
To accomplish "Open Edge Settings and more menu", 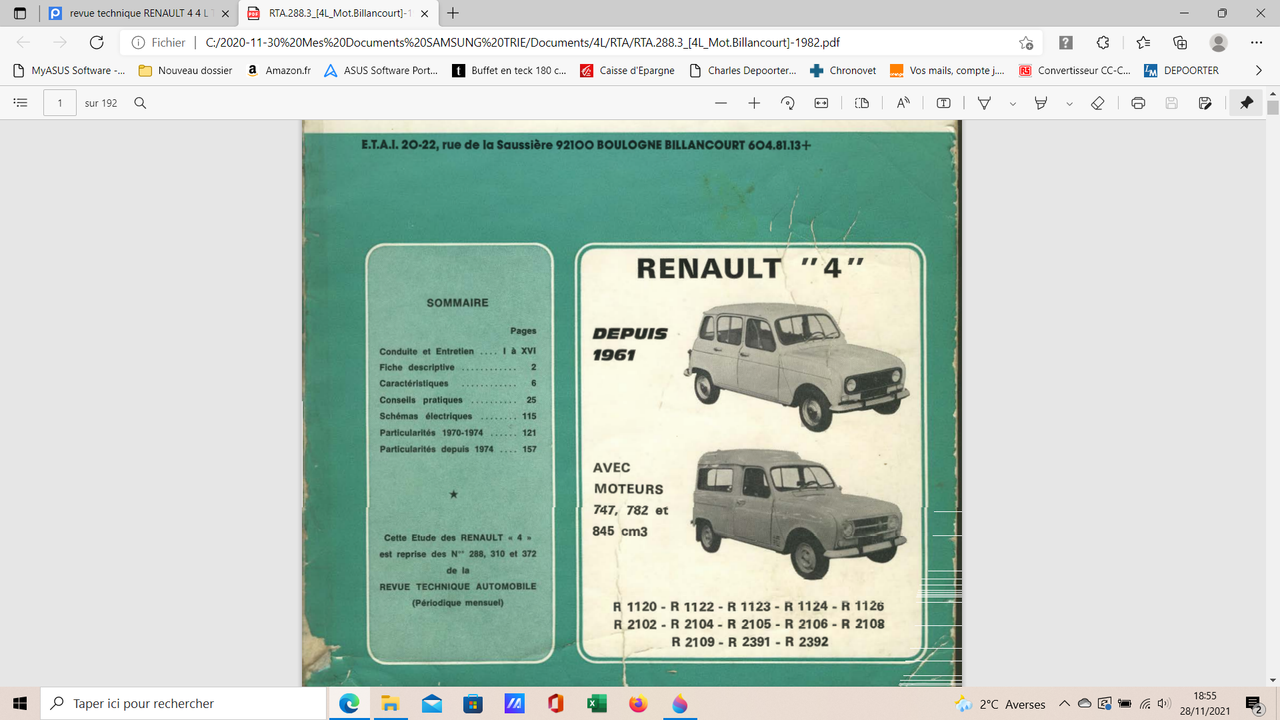I will (1257, 42).
